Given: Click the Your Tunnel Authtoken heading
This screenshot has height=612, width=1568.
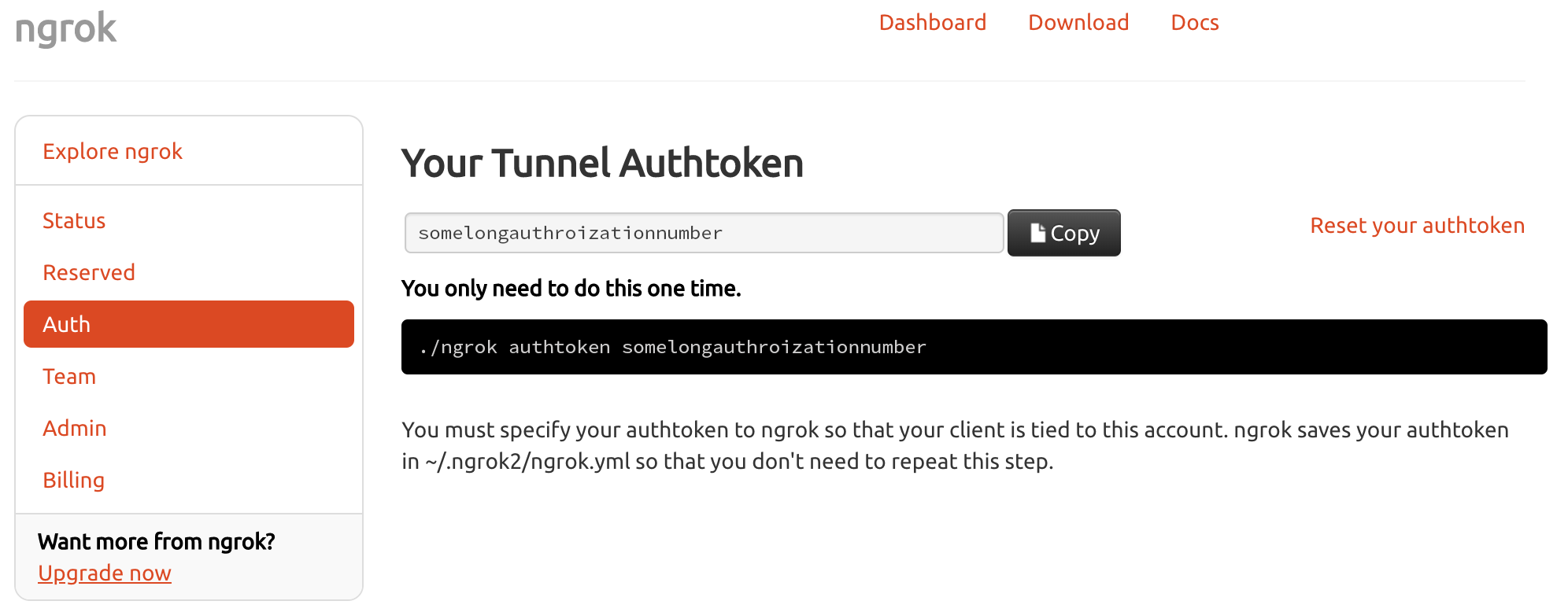Looking at the screenshot, I should point(602,164).
